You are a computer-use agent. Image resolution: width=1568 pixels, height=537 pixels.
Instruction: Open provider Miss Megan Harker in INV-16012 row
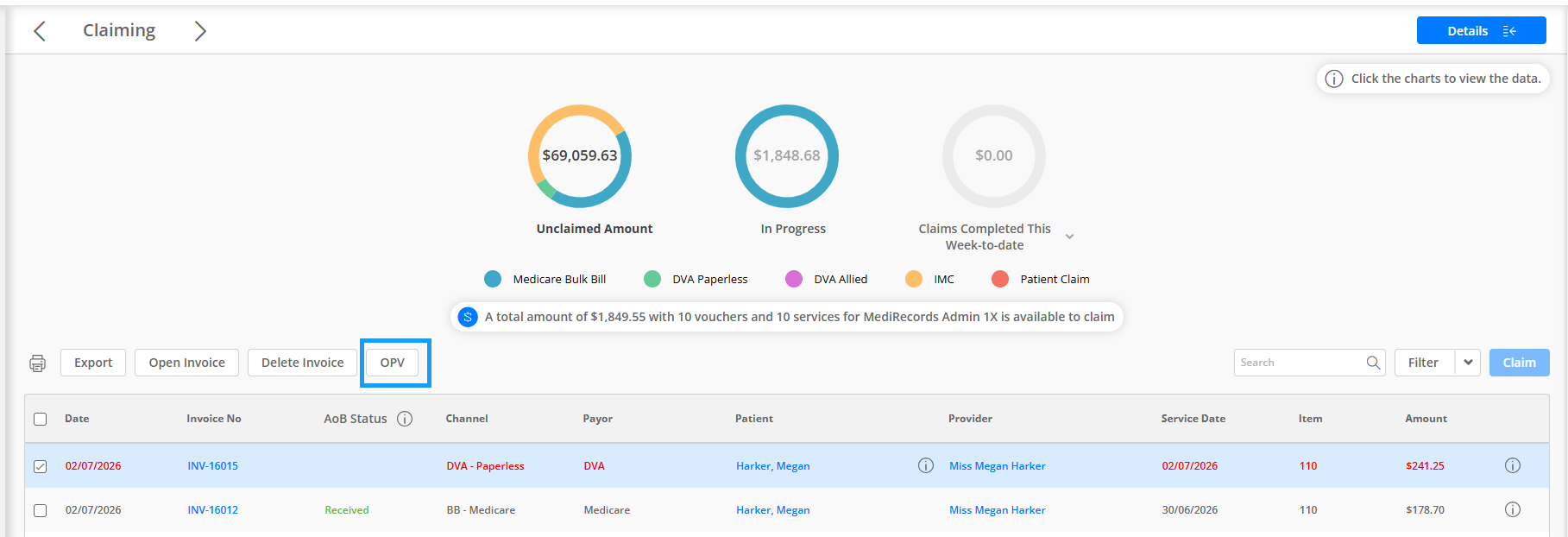(998, 510)
